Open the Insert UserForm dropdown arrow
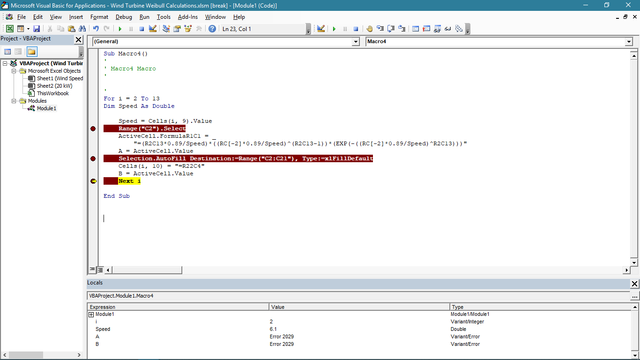Viewport: 640px width, 360px height. pos(28,29)
